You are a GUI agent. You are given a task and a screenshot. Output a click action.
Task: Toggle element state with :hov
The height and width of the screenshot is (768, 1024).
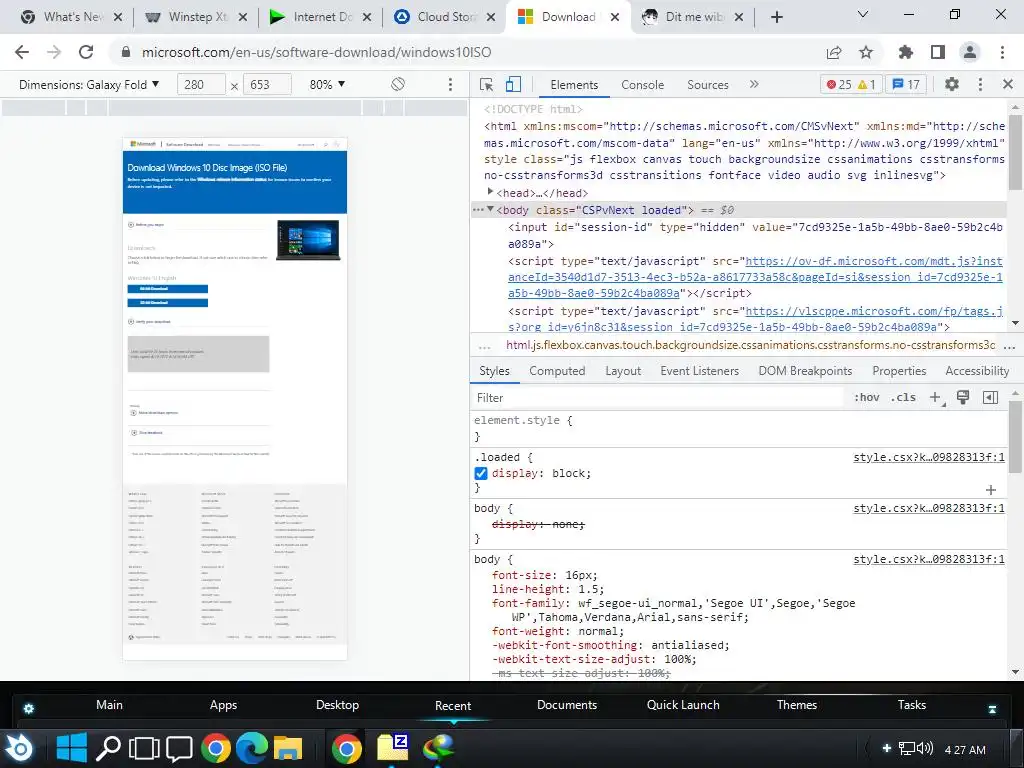tap(867, 398)
